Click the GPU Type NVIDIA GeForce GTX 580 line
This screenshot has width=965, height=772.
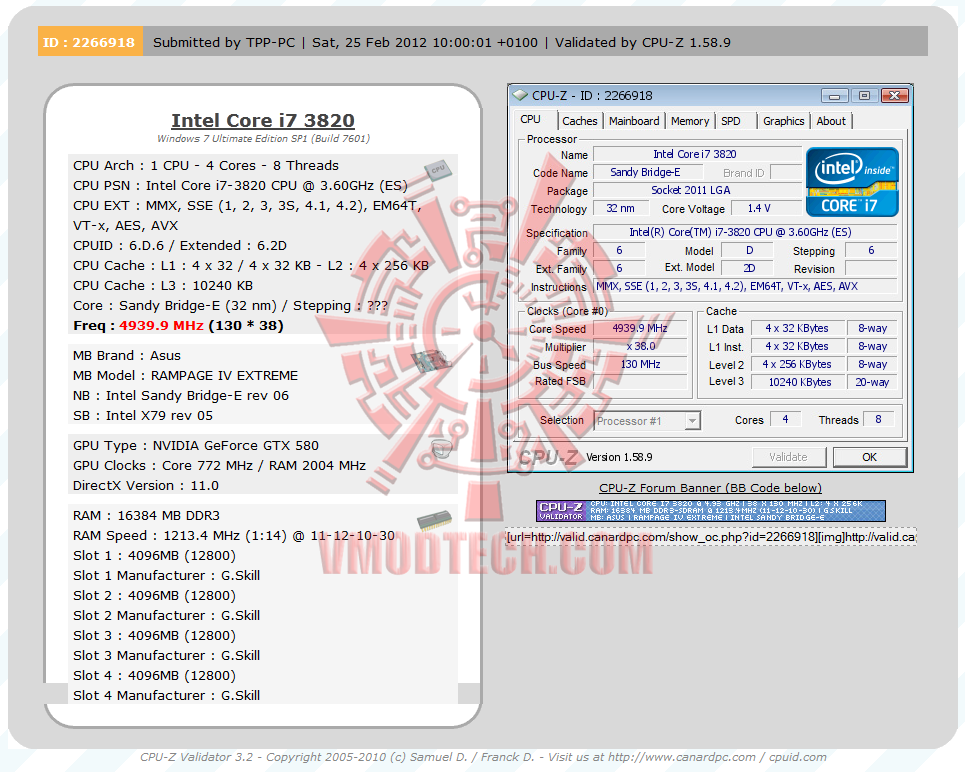[x=196, y=446]
